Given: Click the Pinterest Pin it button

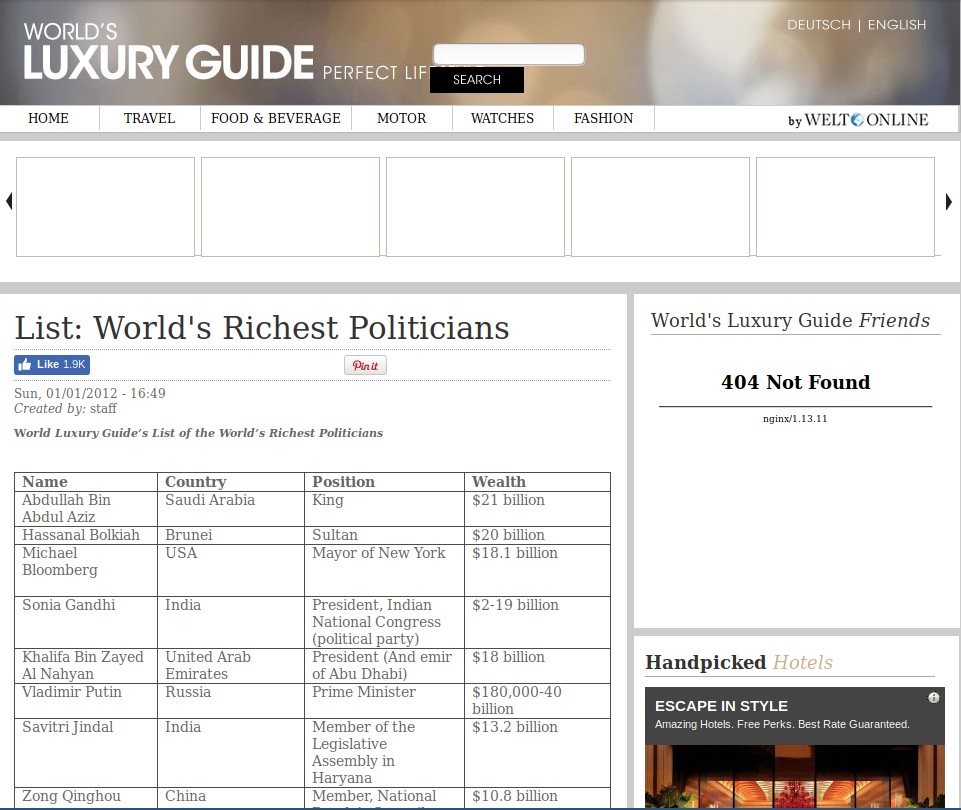Looking at the screenshot, I should (365, 365).
